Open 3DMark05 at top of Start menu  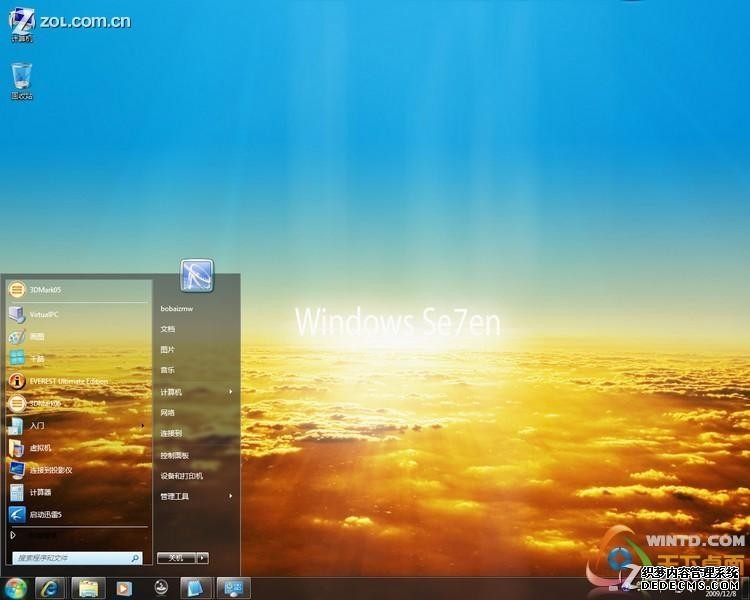click(x=45, y=290)
